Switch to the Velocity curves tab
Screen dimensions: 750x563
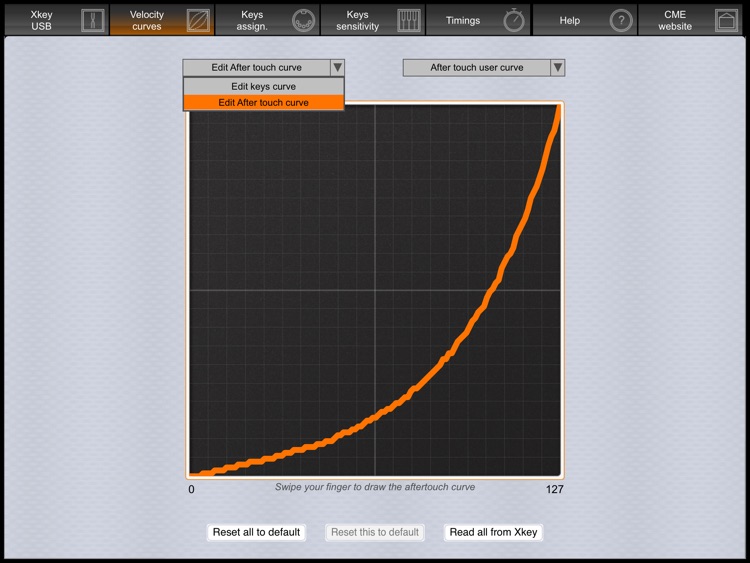click(x=162, y=20)
